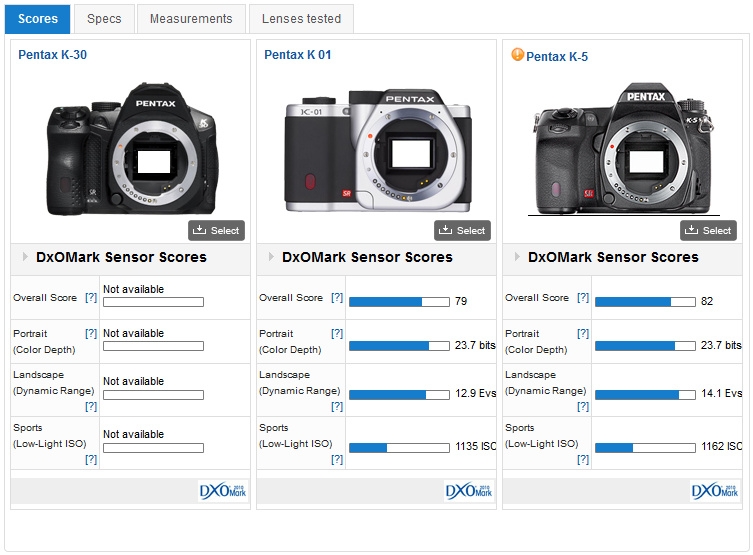
Task: Select the Pentax K-5 camera
Action: [708, 230]
